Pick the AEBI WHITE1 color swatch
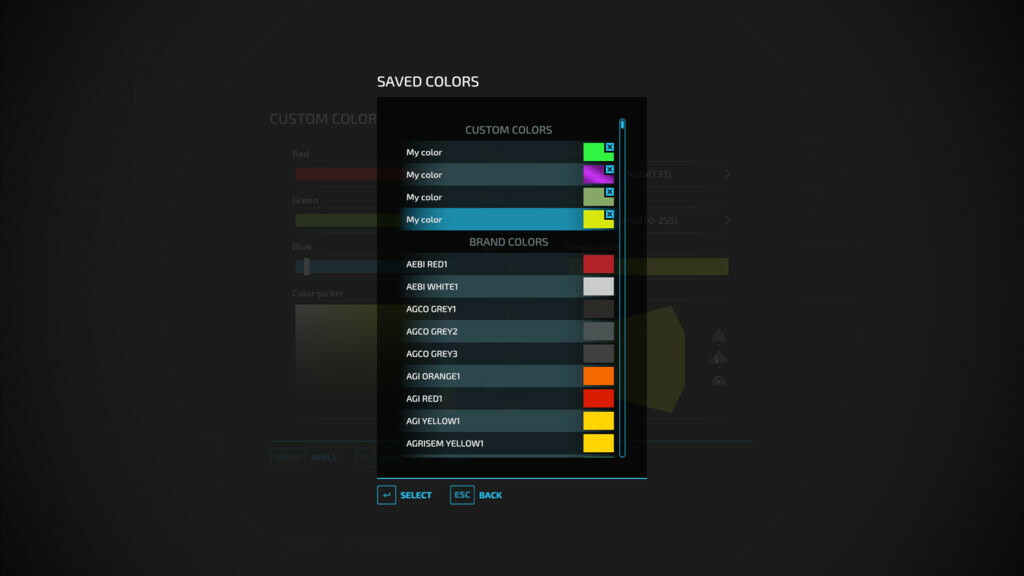Screen dimensions: 1024x576 [x=598, y=287]
